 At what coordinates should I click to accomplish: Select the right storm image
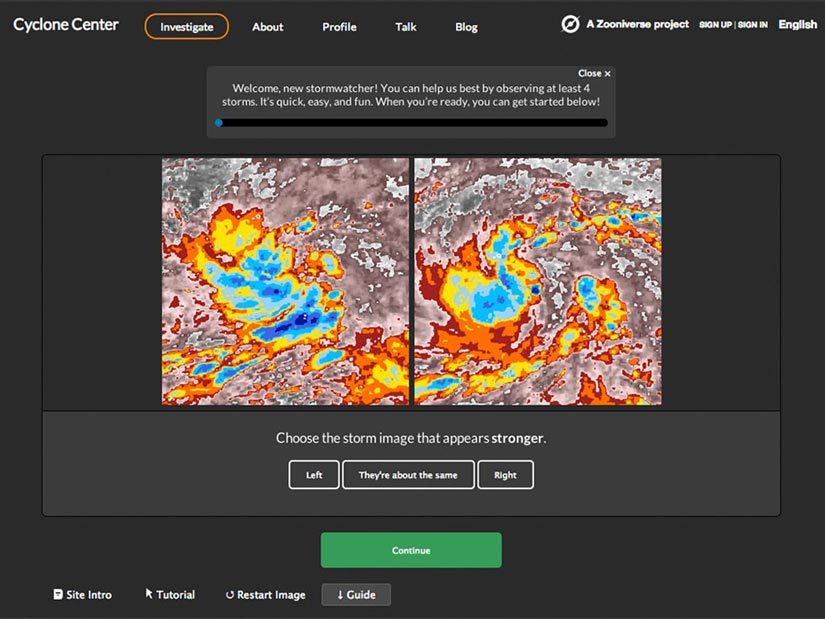click(x=538, y=282)
